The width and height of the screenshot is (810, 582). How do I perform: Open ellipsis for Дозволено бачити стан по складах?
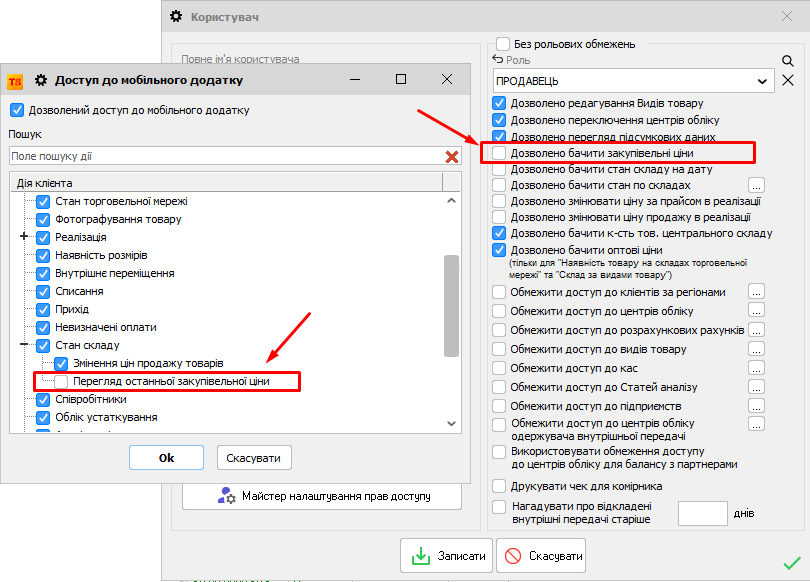pyautogui.click(x=757, y=185)
